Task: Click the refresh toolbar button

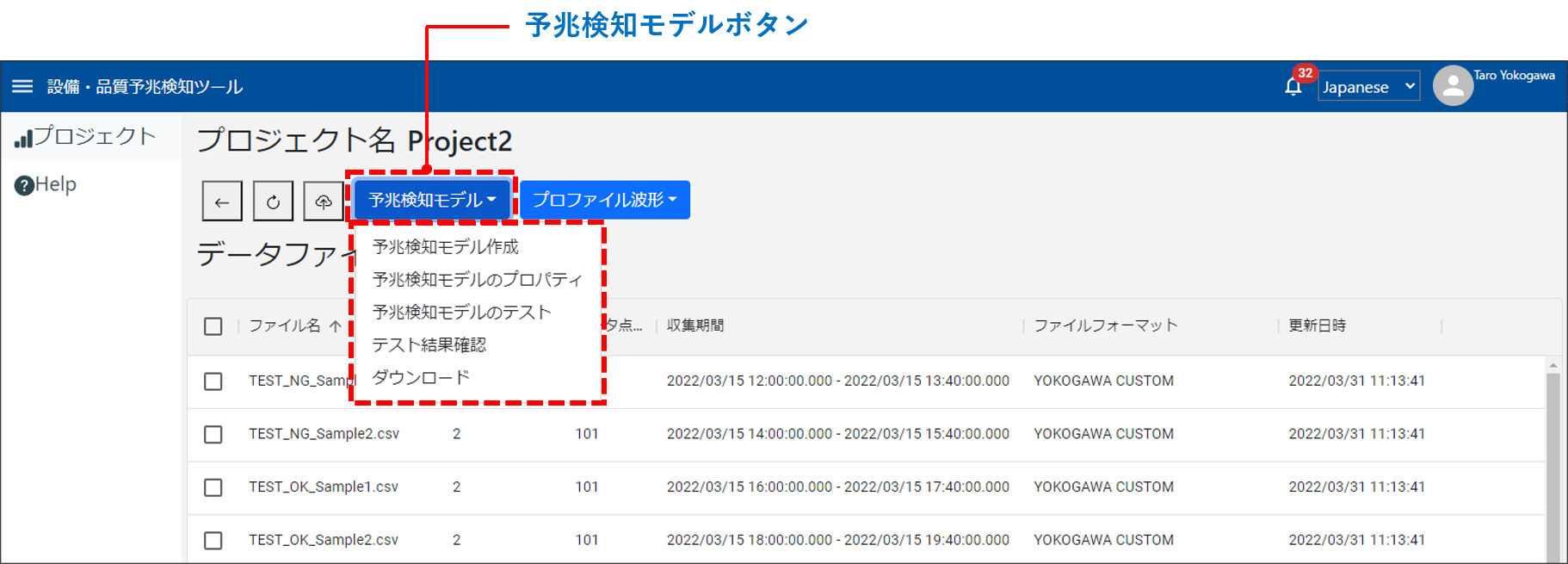Action: pyautogui.click(x=273, y=201)
